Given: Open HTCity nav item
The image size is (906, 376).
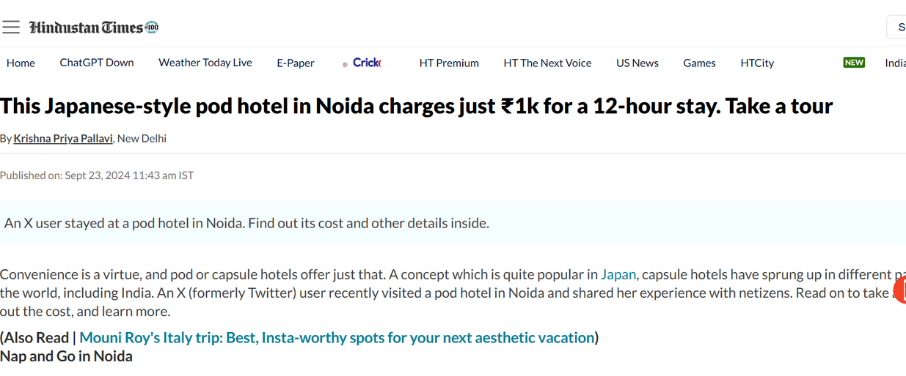Looking at the screenshot, I should pyautogui.click(x=757, y=63).
